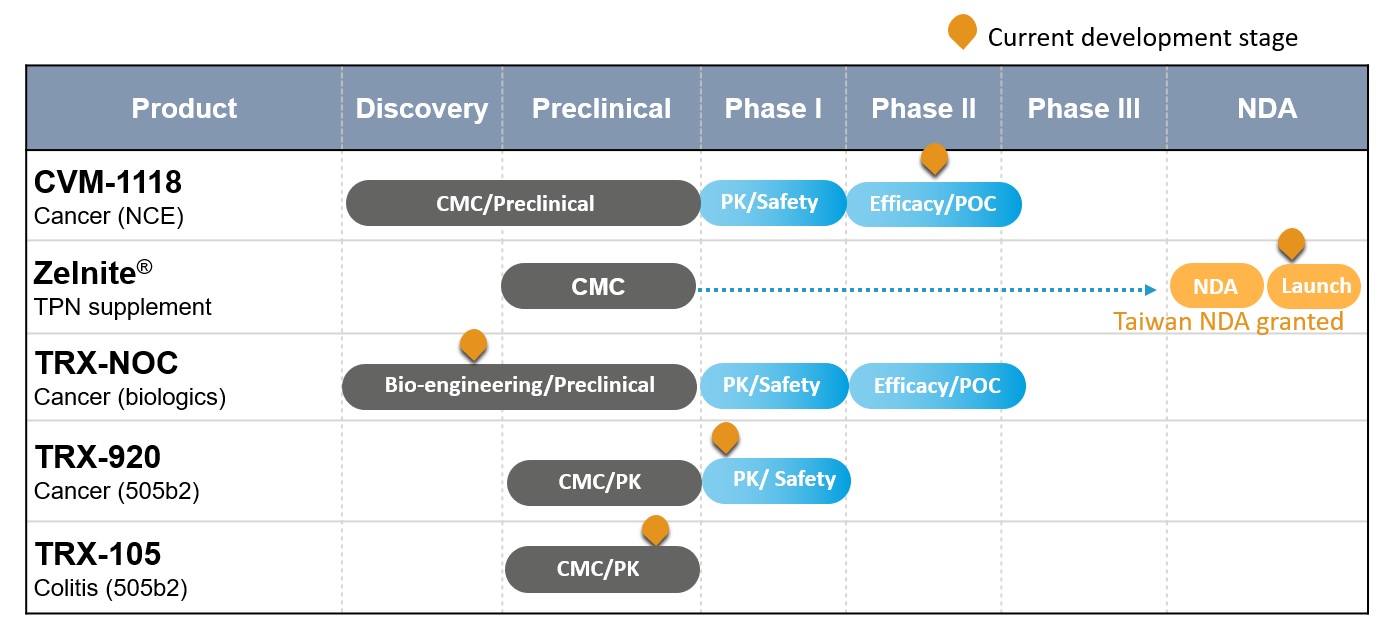Screen dimensions: 1394x638
Task: Click the TRX-NOC Efficacy/POC blue bar
Action: [x=937, y=386]
